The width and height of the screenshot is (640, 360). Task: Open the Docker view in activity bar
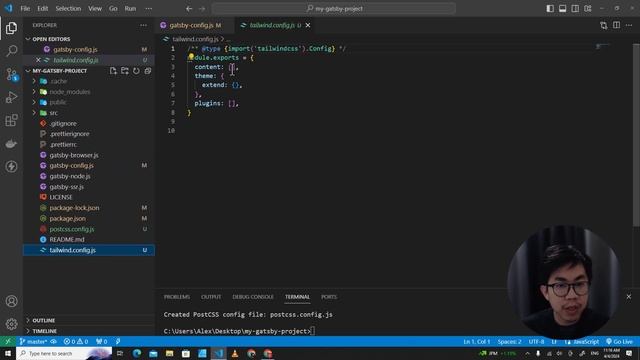11,144
